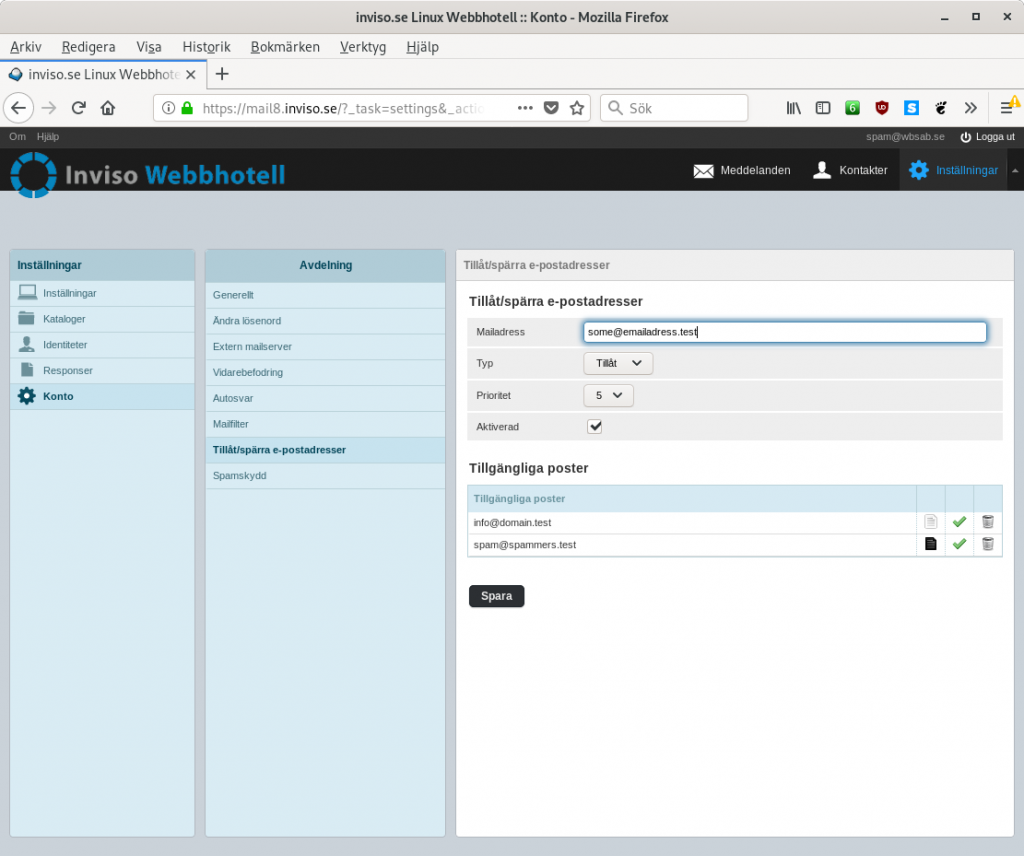Image resolution: width=1024 pixels, height=856 pixels.
Task: Click the Logga ut link
Action: pyautogui.click(x=987, y=137)
